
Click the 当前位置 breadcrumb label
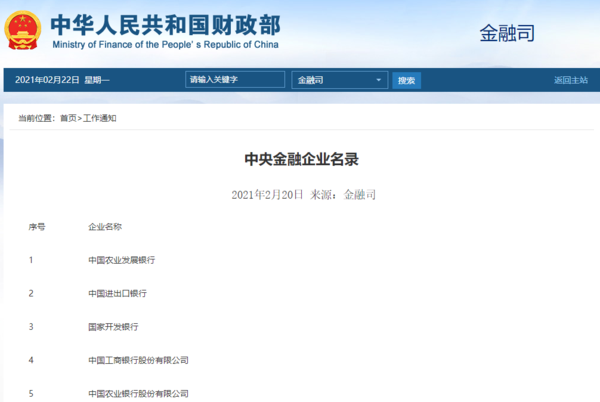coord(36,118)
